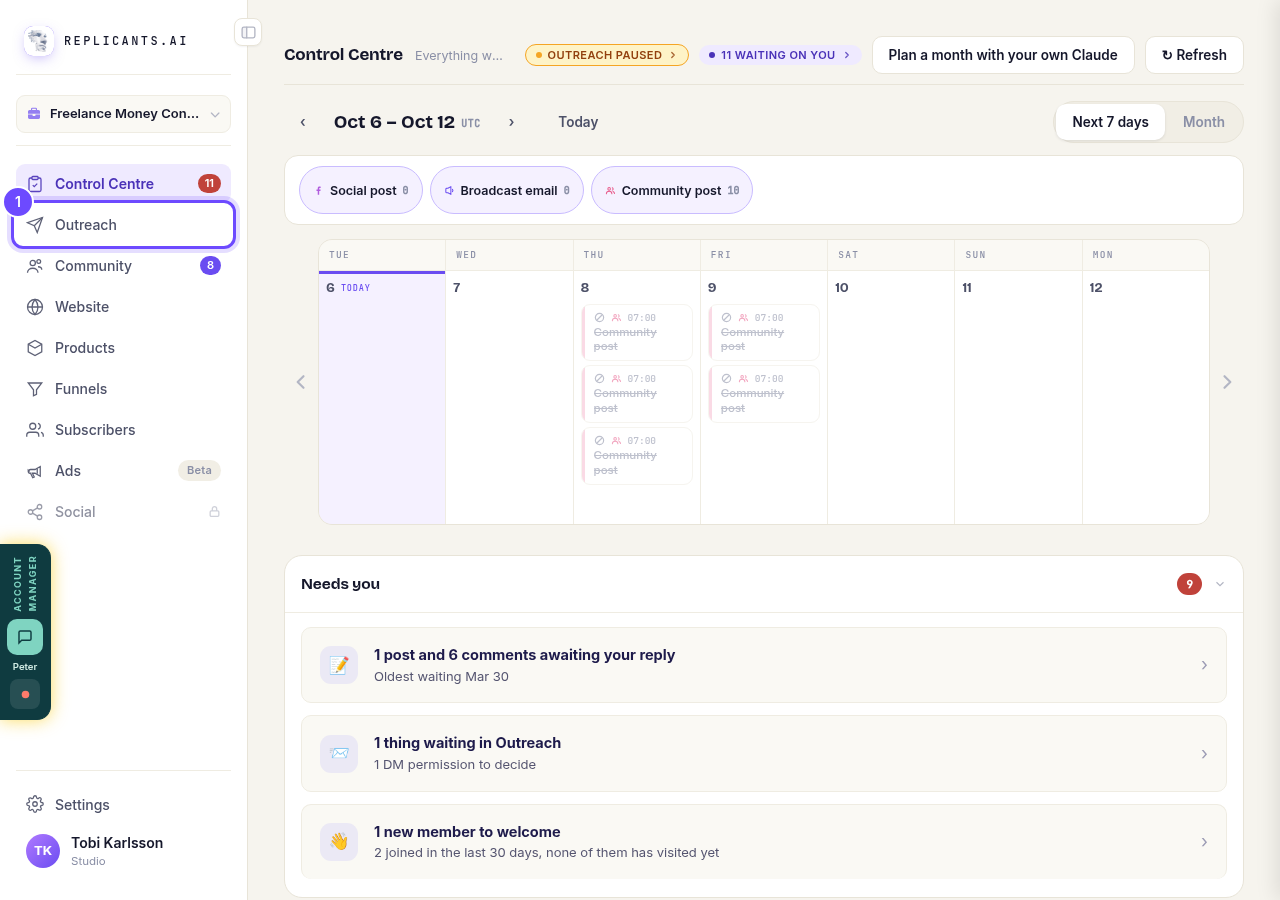The height and width of the screenshot is (900, 1280).
Task: Open Settings in the sidebar
Action: [124, 804]
